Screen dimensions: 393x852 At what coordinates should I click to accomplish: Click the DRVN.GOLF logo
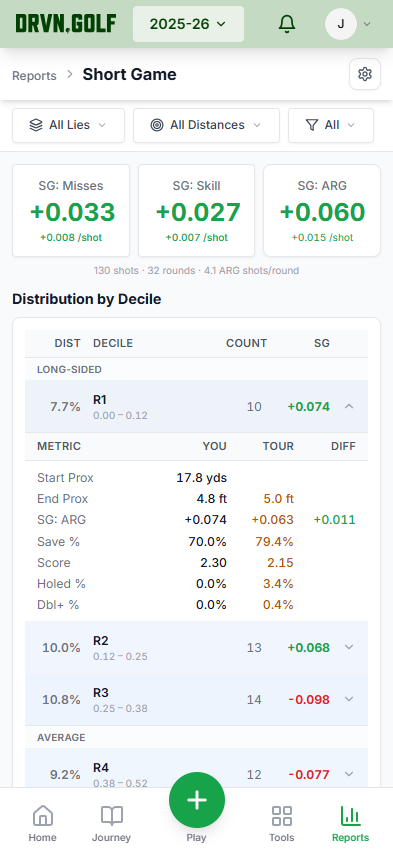click(66, 24)
